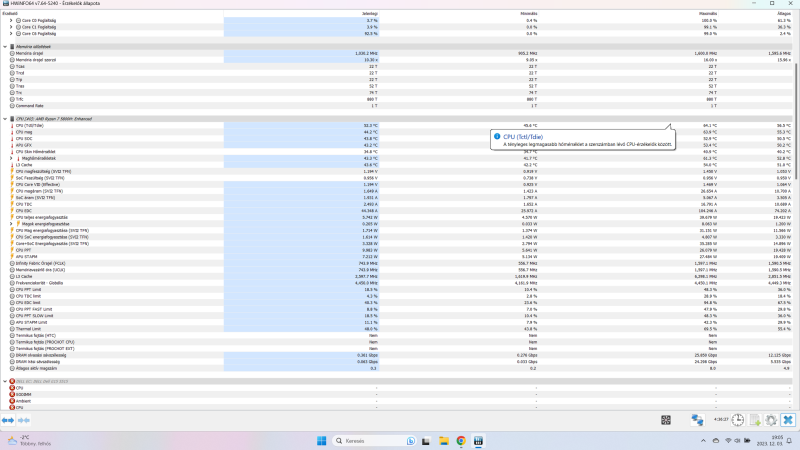Select DRAM olvasási sávszélesség row
The width and height of the screenshot is (800, 450).
point(397,355)
